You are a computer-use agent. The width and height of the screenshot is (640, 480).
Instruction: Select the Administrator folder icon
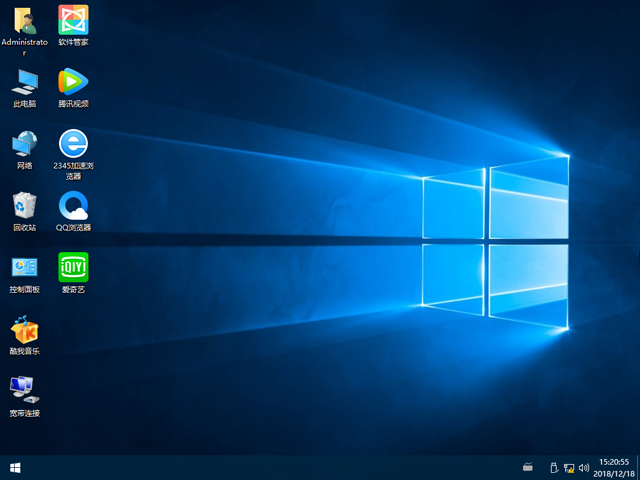click(x=25, y=20)
